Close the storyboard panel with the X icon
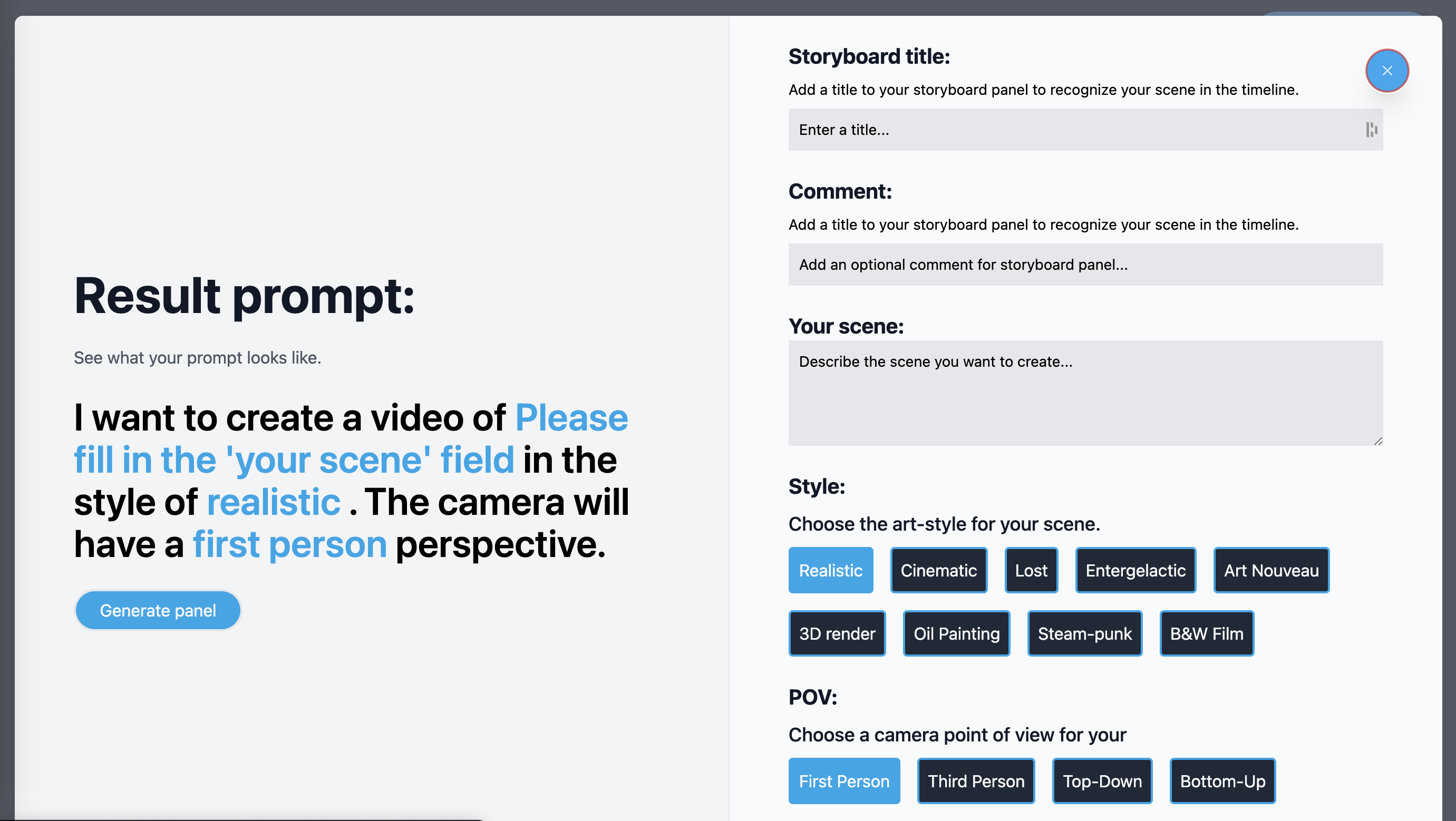Viewport: 1456px width, 821px height. 1387,71
